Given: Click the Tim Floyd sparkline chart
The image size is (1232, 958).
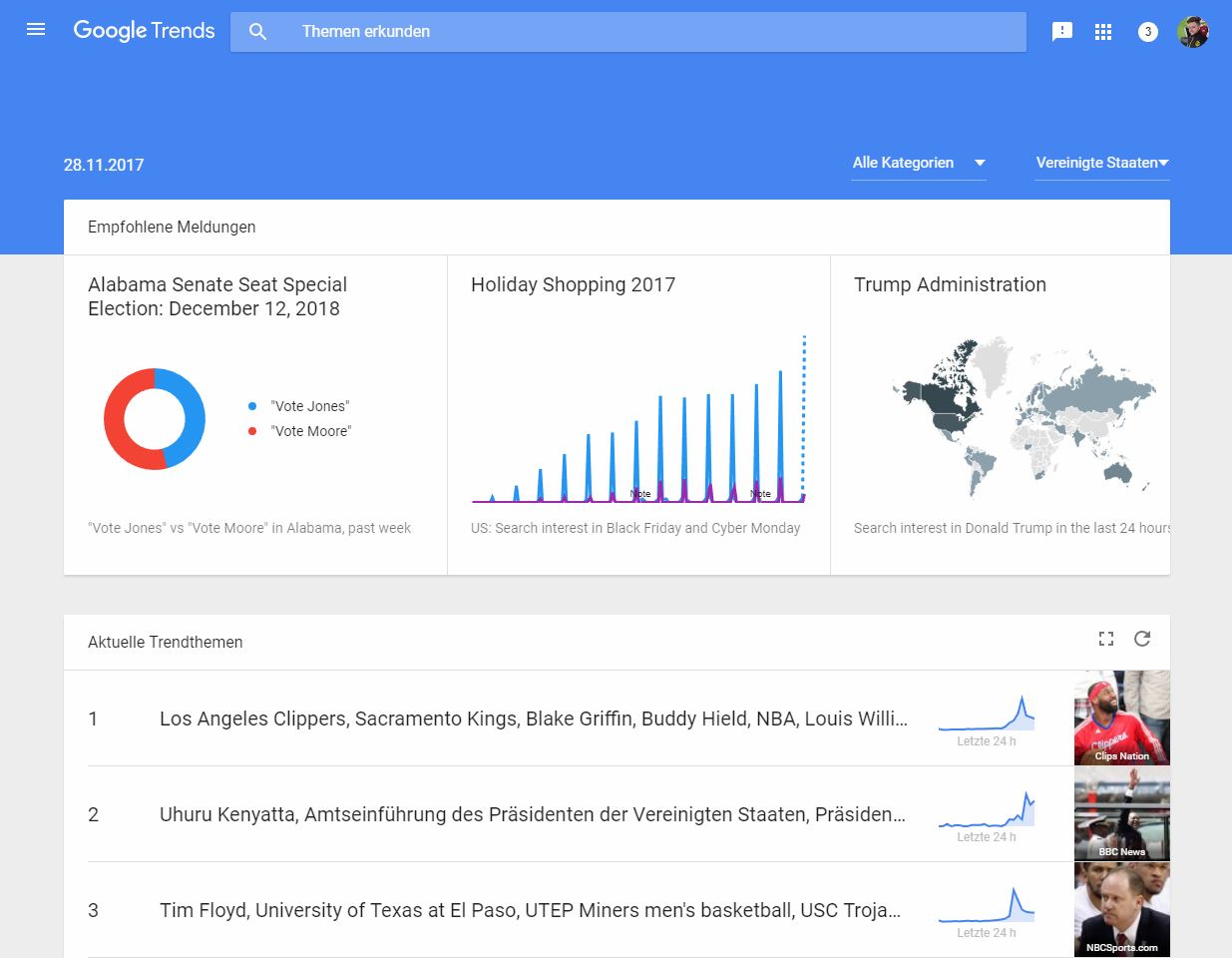Looking at the screenshot, I should click(987, 905).
